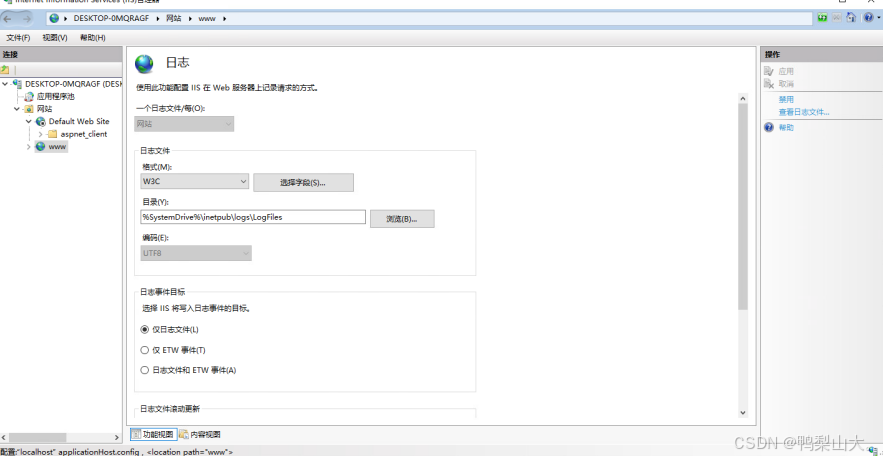Select 仅日志文件 radio button
The image size is (885, 458).
[x=145, y=330]
